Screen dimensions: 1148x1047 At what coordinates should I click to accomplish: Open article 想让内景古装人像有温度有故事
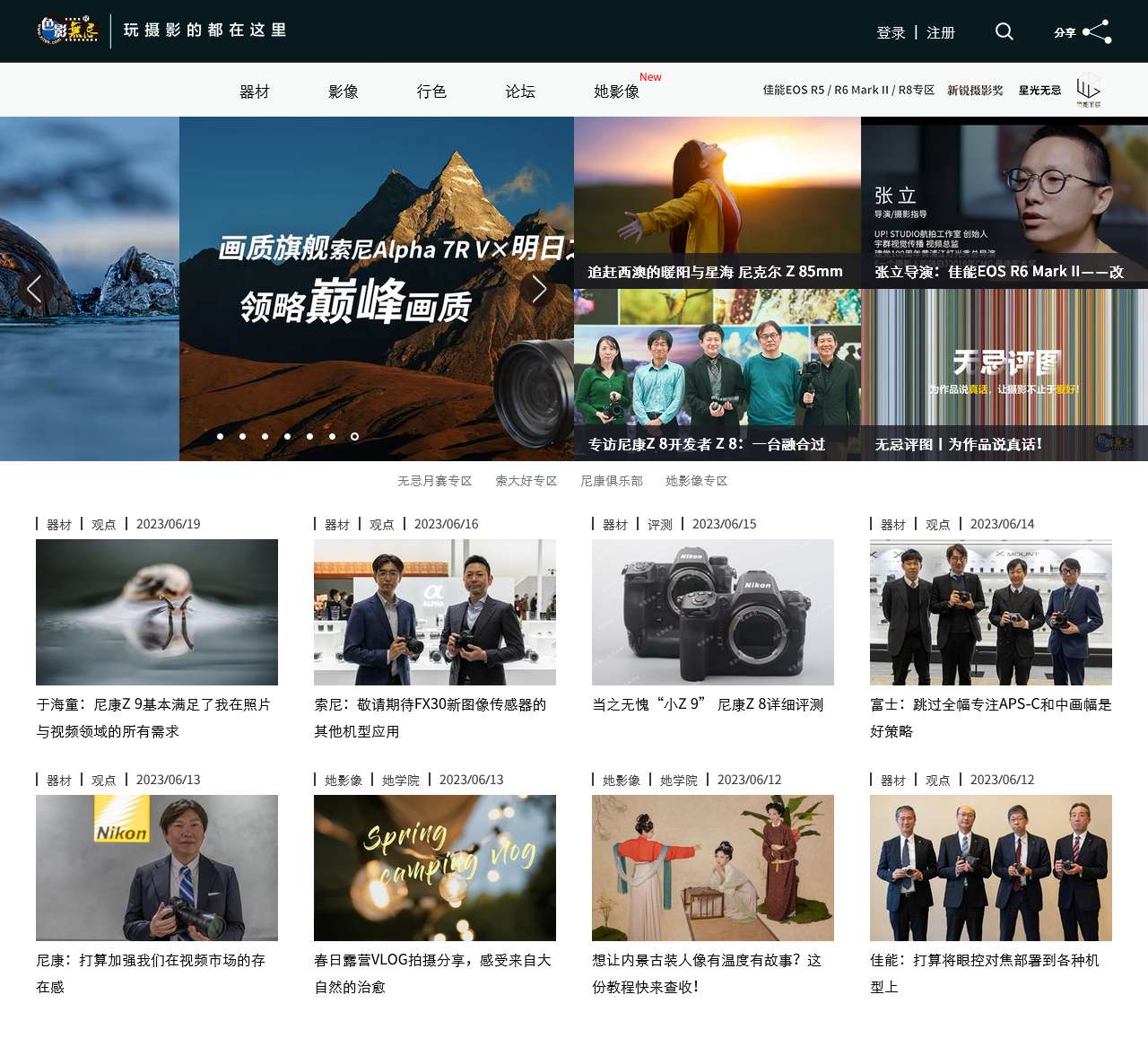tap(707, 973)
